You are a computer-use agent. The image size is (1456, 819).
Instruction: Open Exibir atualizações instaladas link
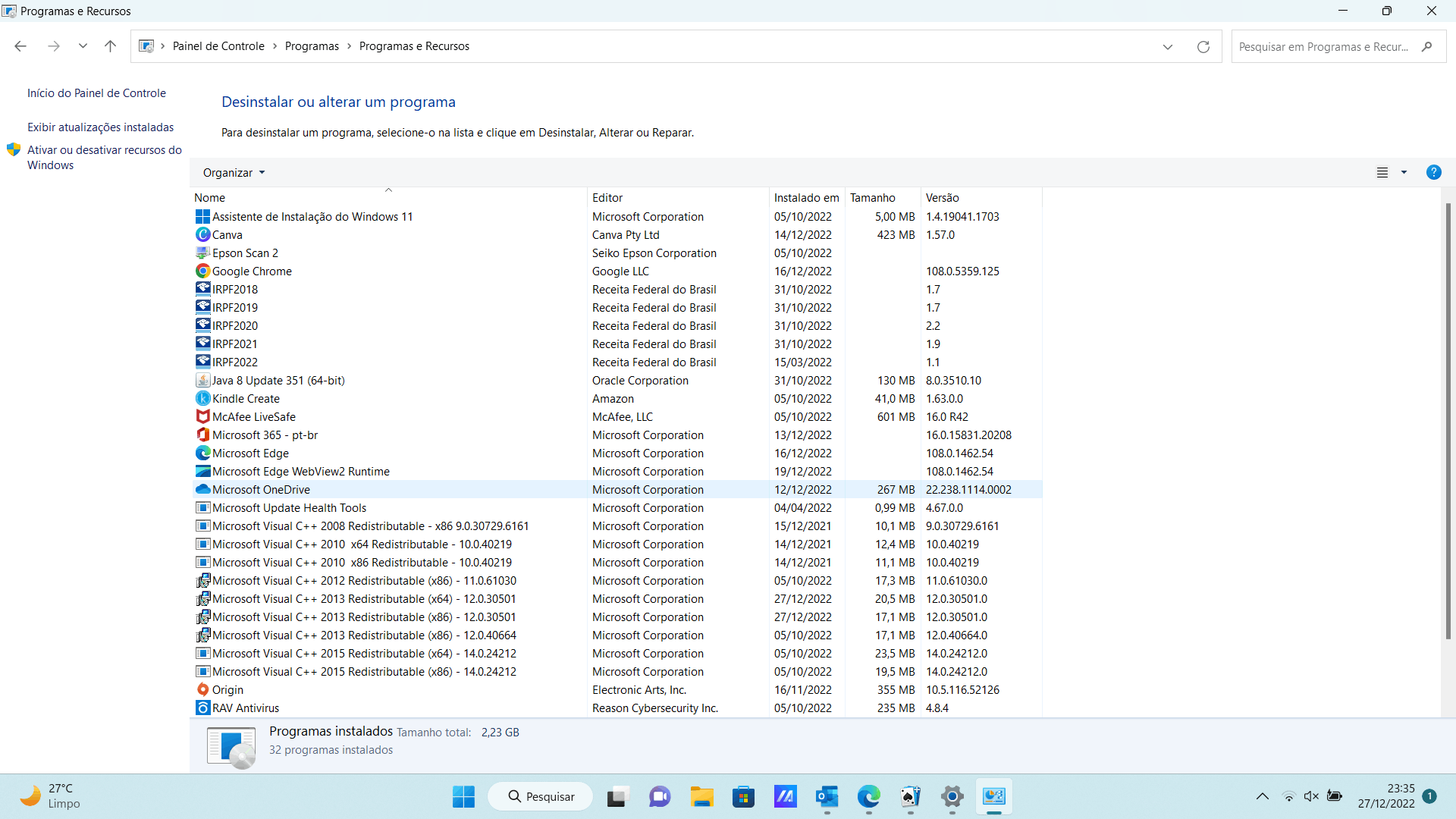tap(101, 127)
